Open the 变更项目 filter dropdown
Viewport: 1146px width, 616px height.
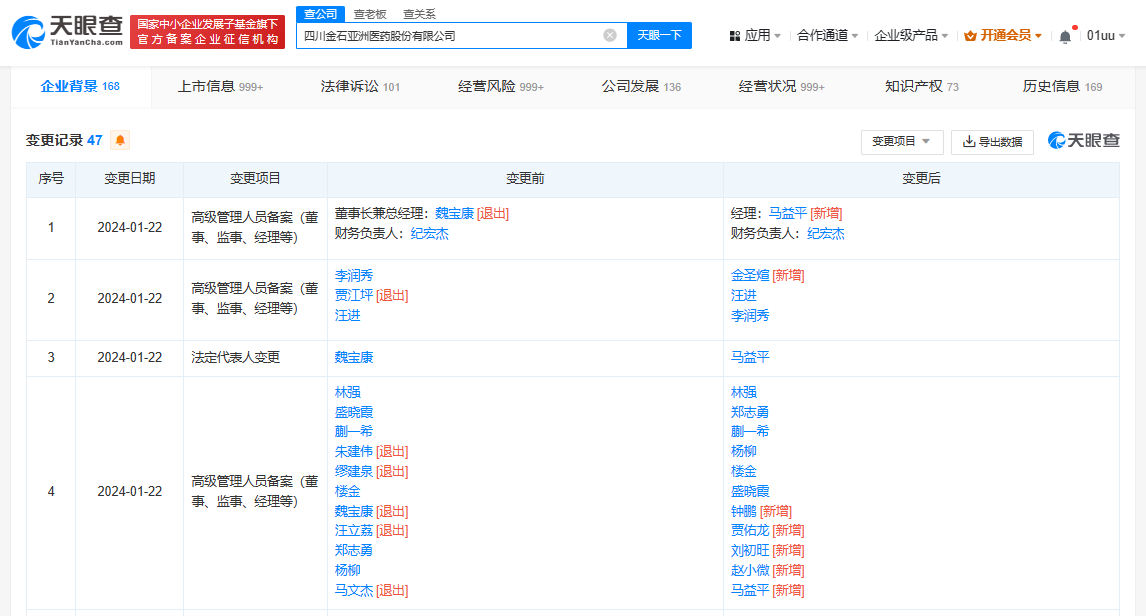902,141
